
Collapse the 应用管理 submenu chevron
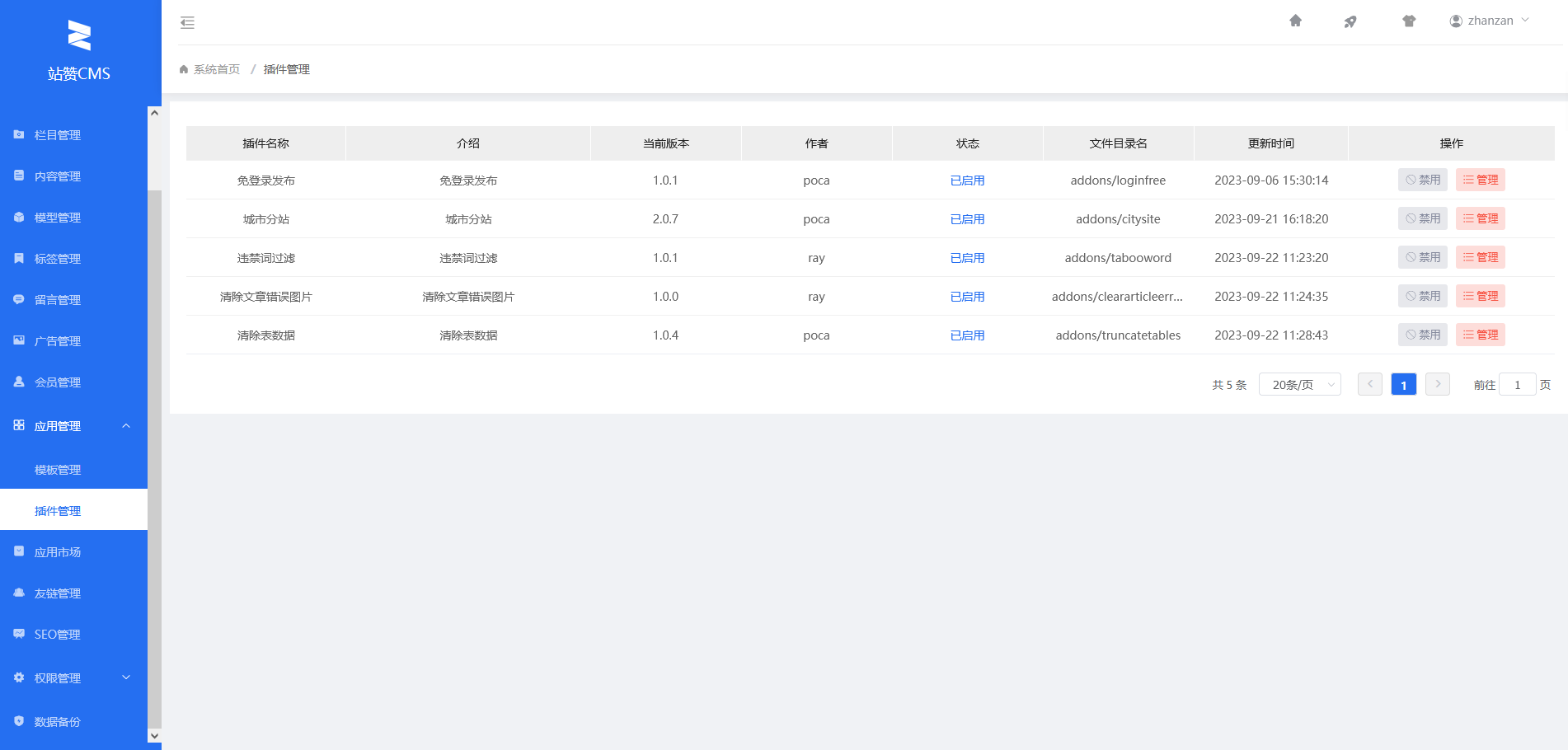tap(126, 426)
